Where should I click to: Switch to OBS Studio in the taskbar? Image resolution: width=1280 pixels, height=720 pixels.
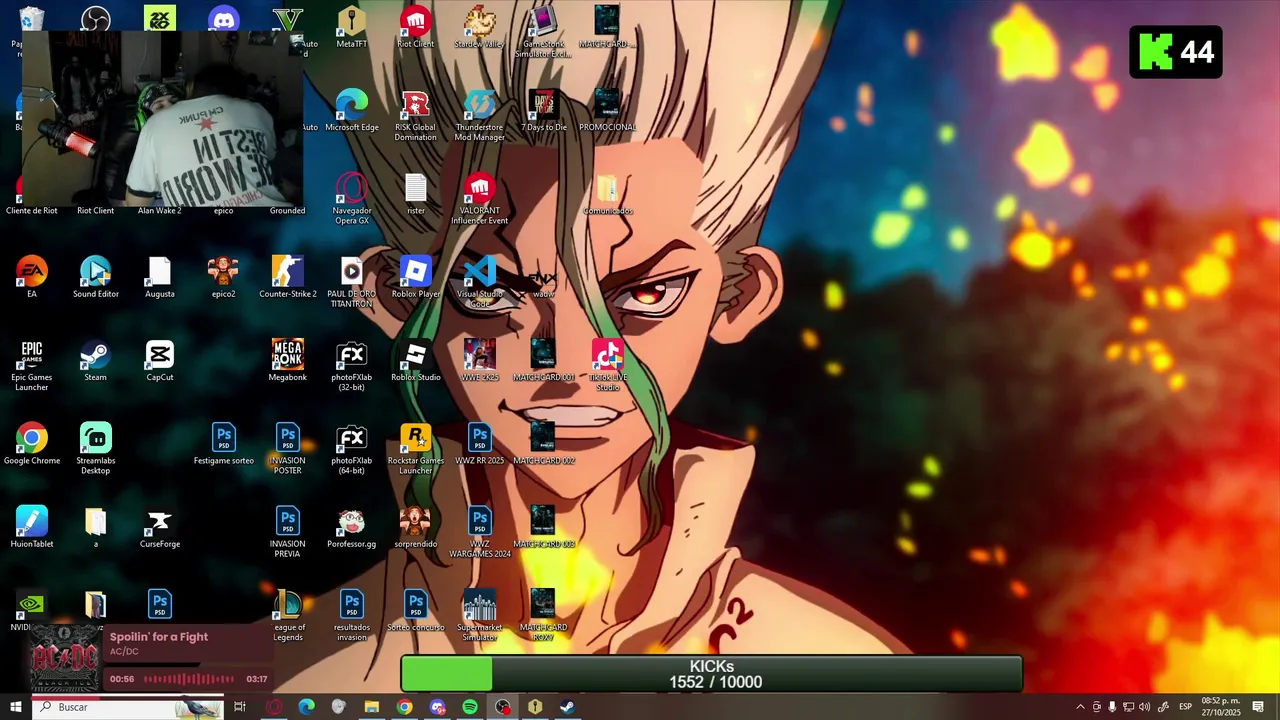coord(502,707)
